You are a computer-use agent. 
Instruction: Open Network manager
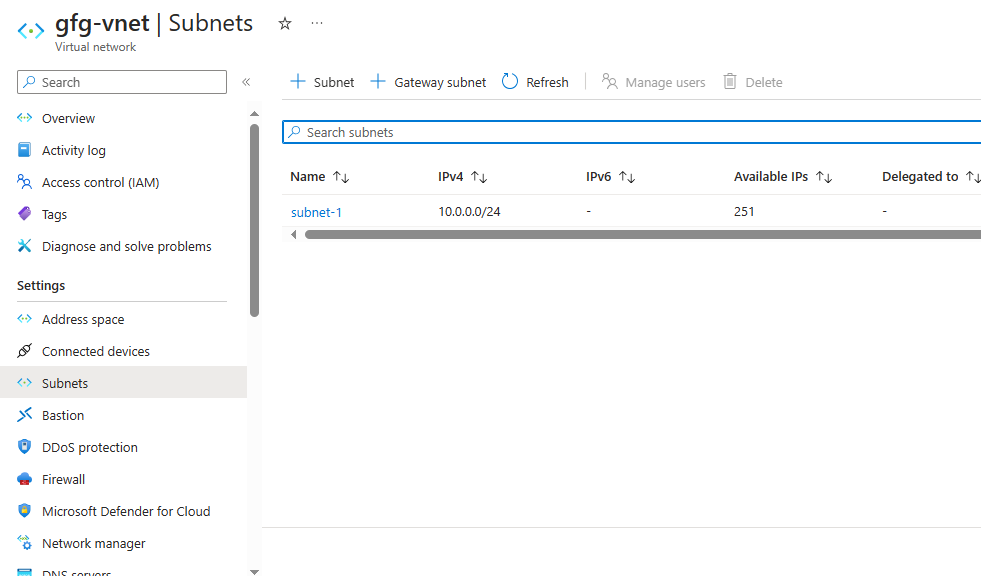point(94,543)
